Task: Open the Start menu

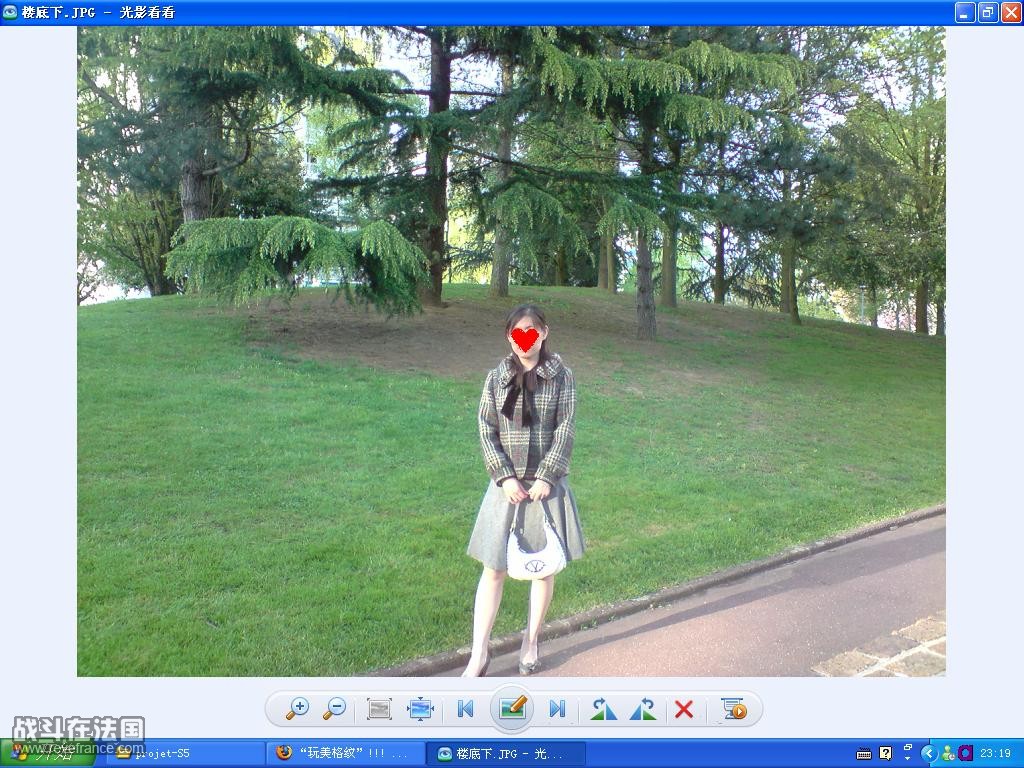Action: click(47, 754)
